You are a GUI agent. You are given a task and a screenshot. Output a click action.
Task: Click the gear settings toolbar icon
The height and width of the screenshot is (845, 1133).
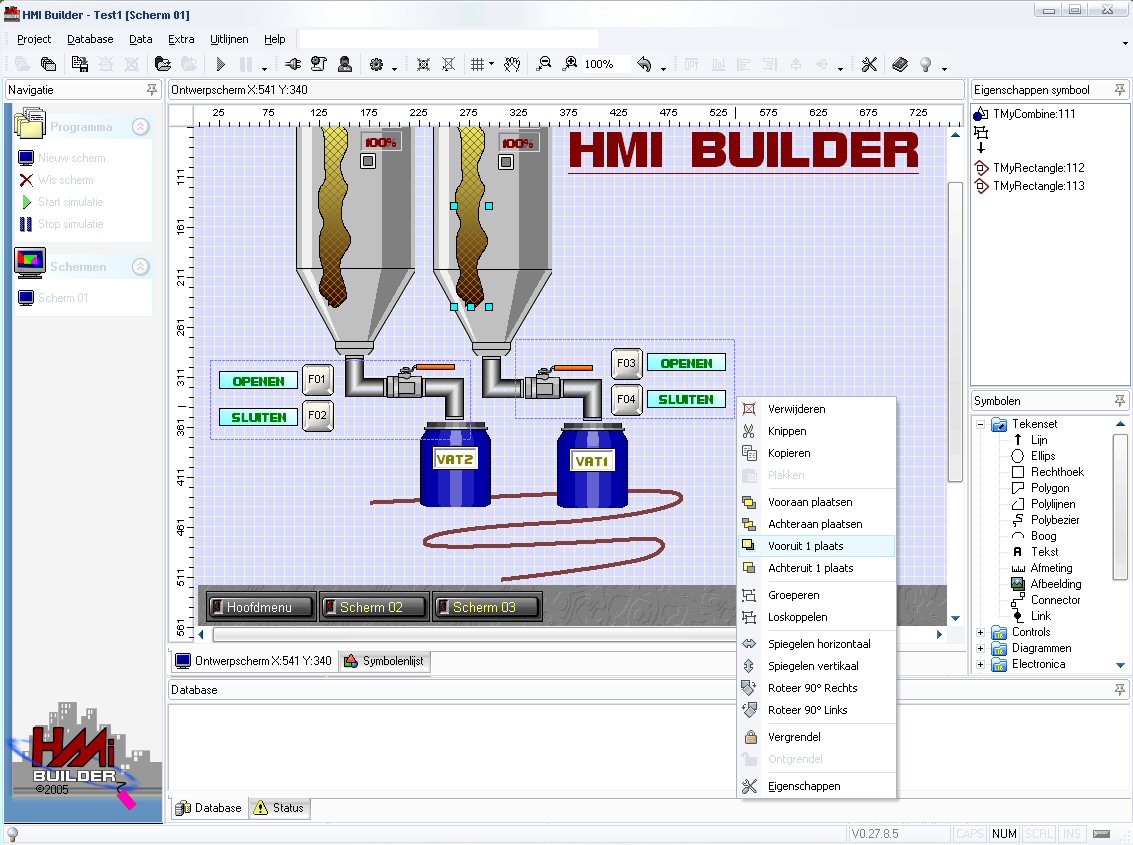(x=376, y=64)
